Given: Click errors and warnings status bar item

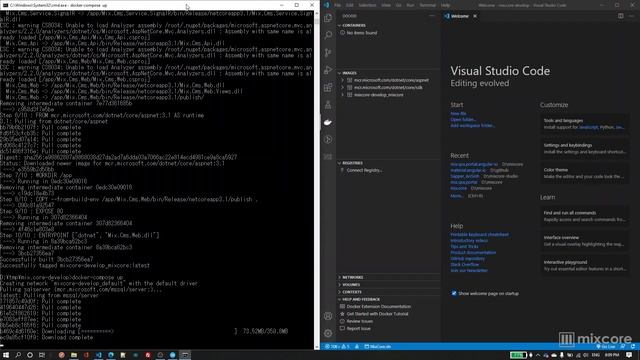Looking at the screenshot, I should (x=338, y=347).
